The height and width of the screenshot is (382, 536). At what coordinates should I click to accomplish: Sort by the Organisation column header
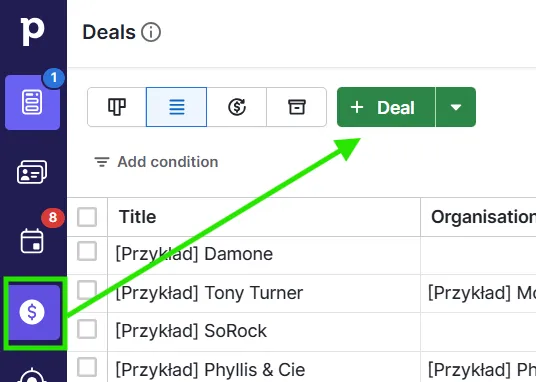point(483,217)
